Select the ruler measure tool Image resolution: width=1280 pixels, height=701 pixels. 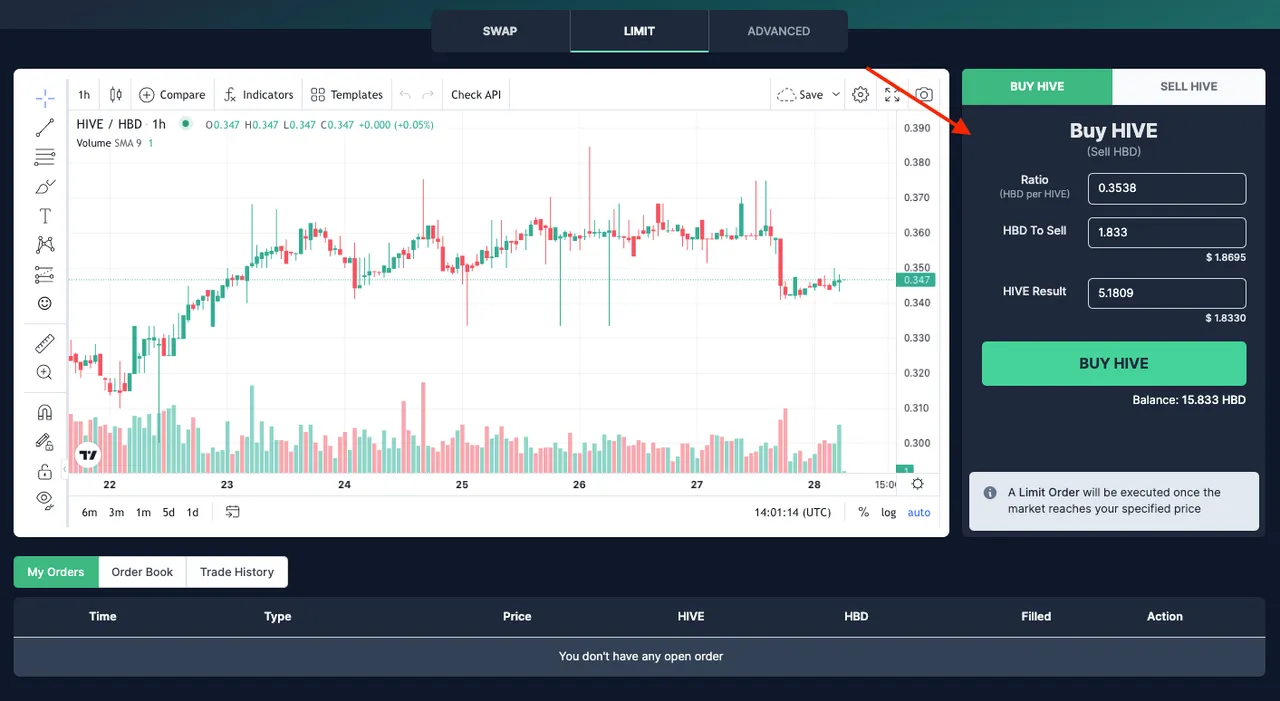click(45, 344)
